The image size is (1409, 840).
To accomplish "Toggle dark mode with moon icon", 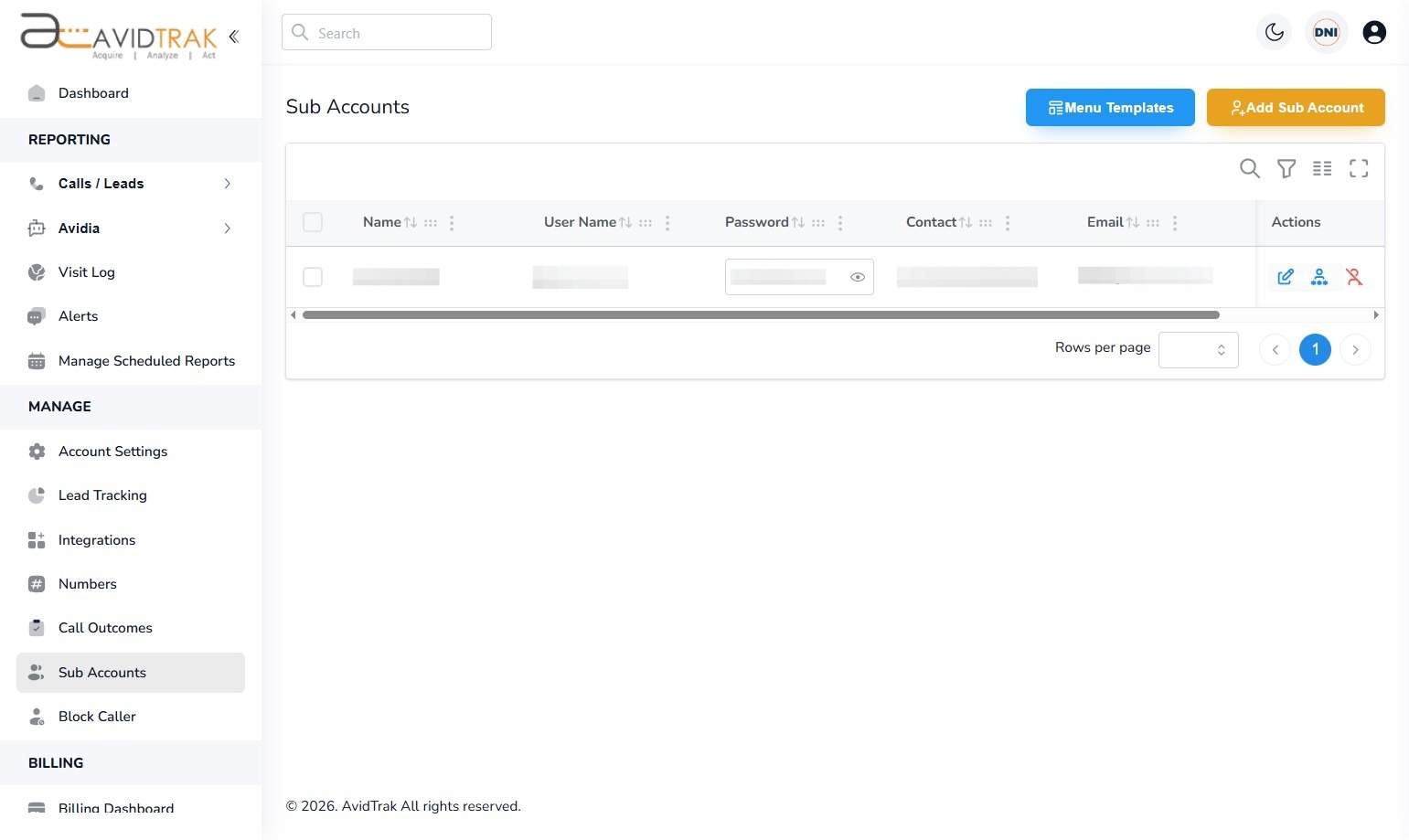I will [1275, 33].
